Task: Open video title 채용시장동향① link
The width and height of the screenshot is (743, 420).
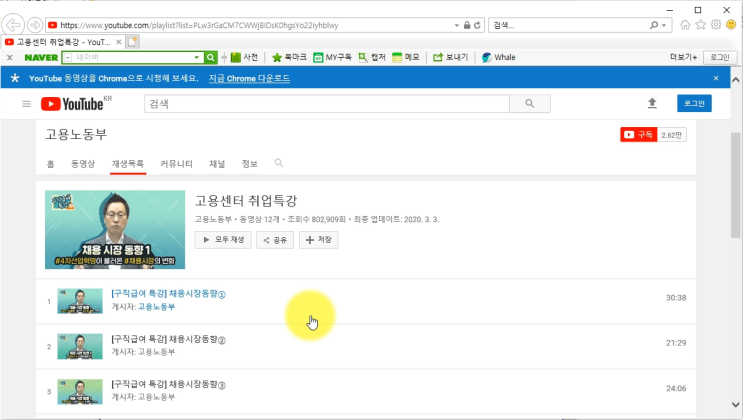Action: 169,294
